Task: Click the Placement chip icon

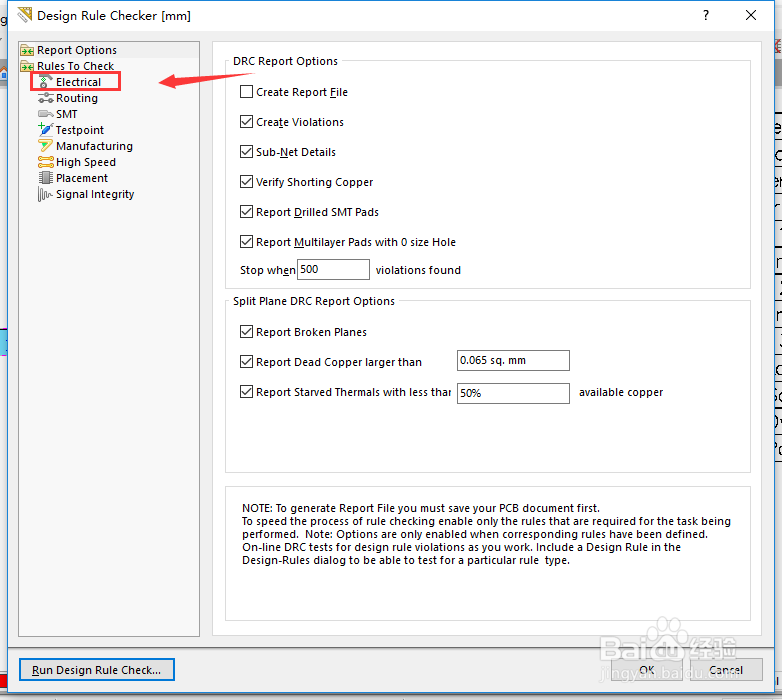Action: [x=45, y=178]
